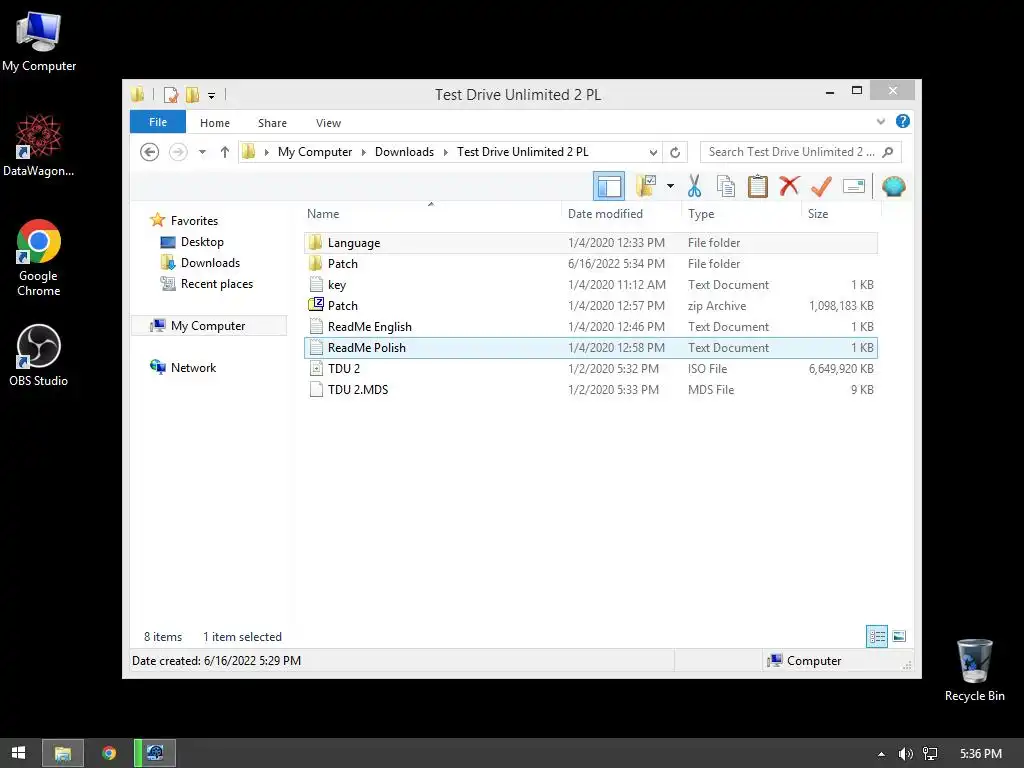The image size is (1024, 768).
Task: Select the ReadMe Polish file
Action: coord(590,347)
